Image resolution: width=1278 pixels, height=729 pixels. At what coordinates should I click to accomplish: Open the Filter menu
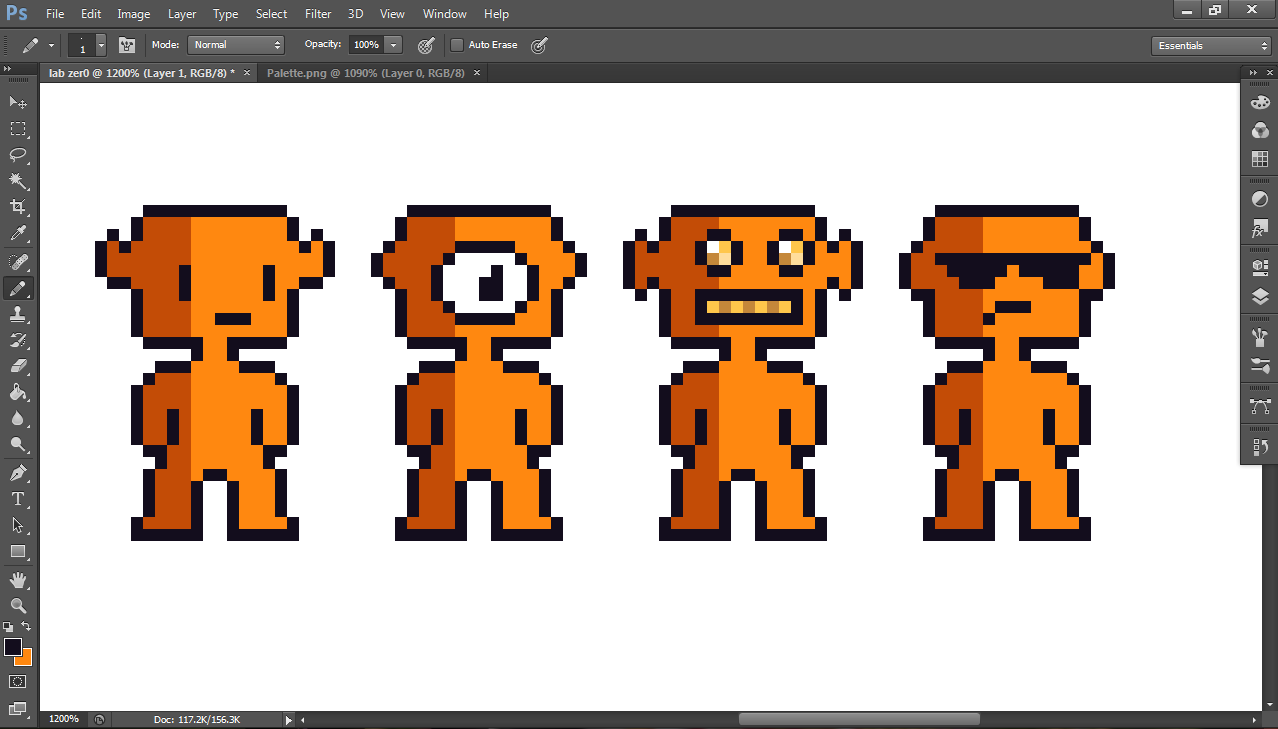[318, 14]
